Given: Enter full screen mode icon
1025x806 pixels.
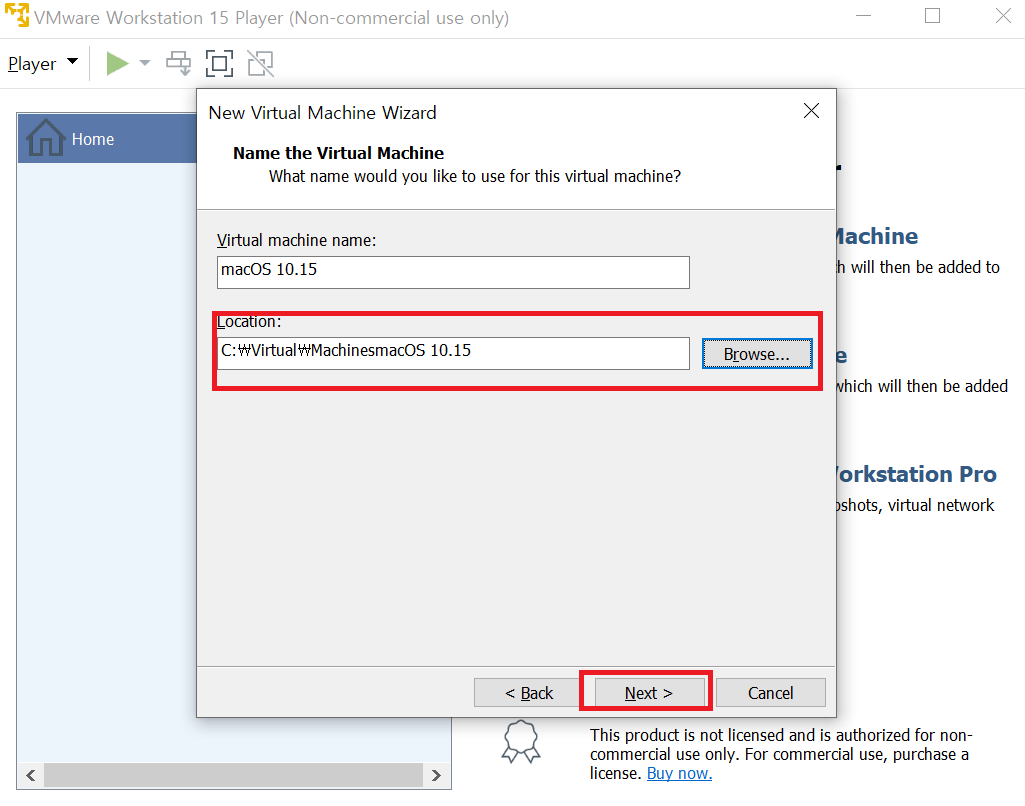Looking at the screenshot, I should [219, 64].
